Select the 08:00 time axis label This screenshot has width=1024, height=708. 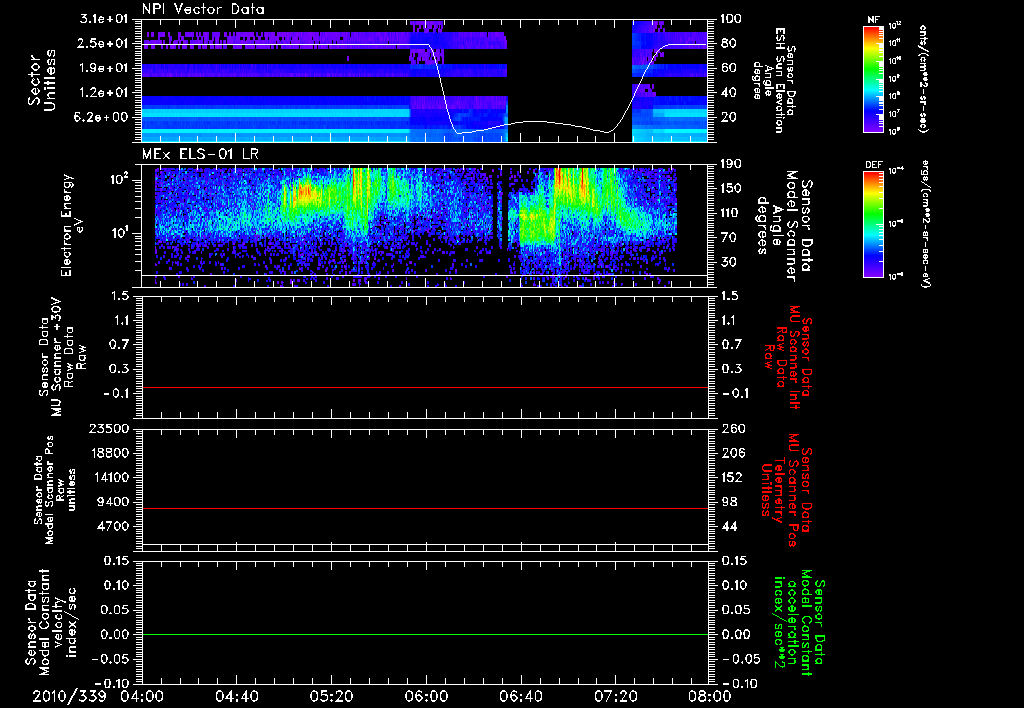(709, 696)
